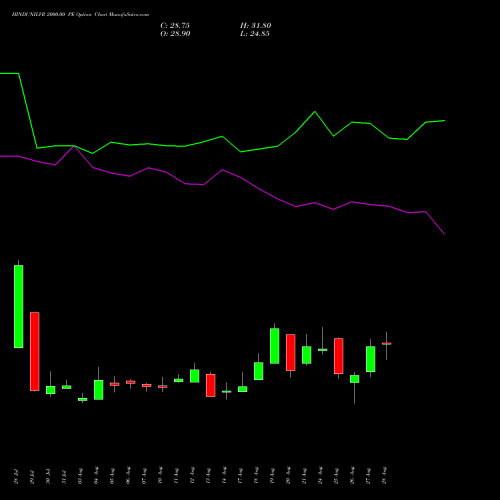This screenshot has width=500, height=500.
Task: Select the 04 Aug date axis label
Action: pyautogui.click(x=96, y=476)
